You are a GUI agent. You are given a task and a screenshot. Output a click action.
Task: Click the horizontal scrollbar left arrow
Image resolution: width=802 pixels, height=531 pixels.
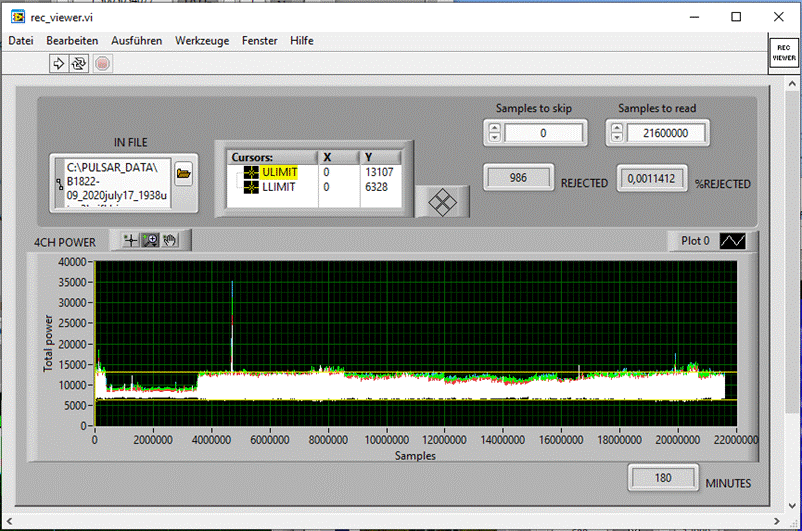click(9, 521)
